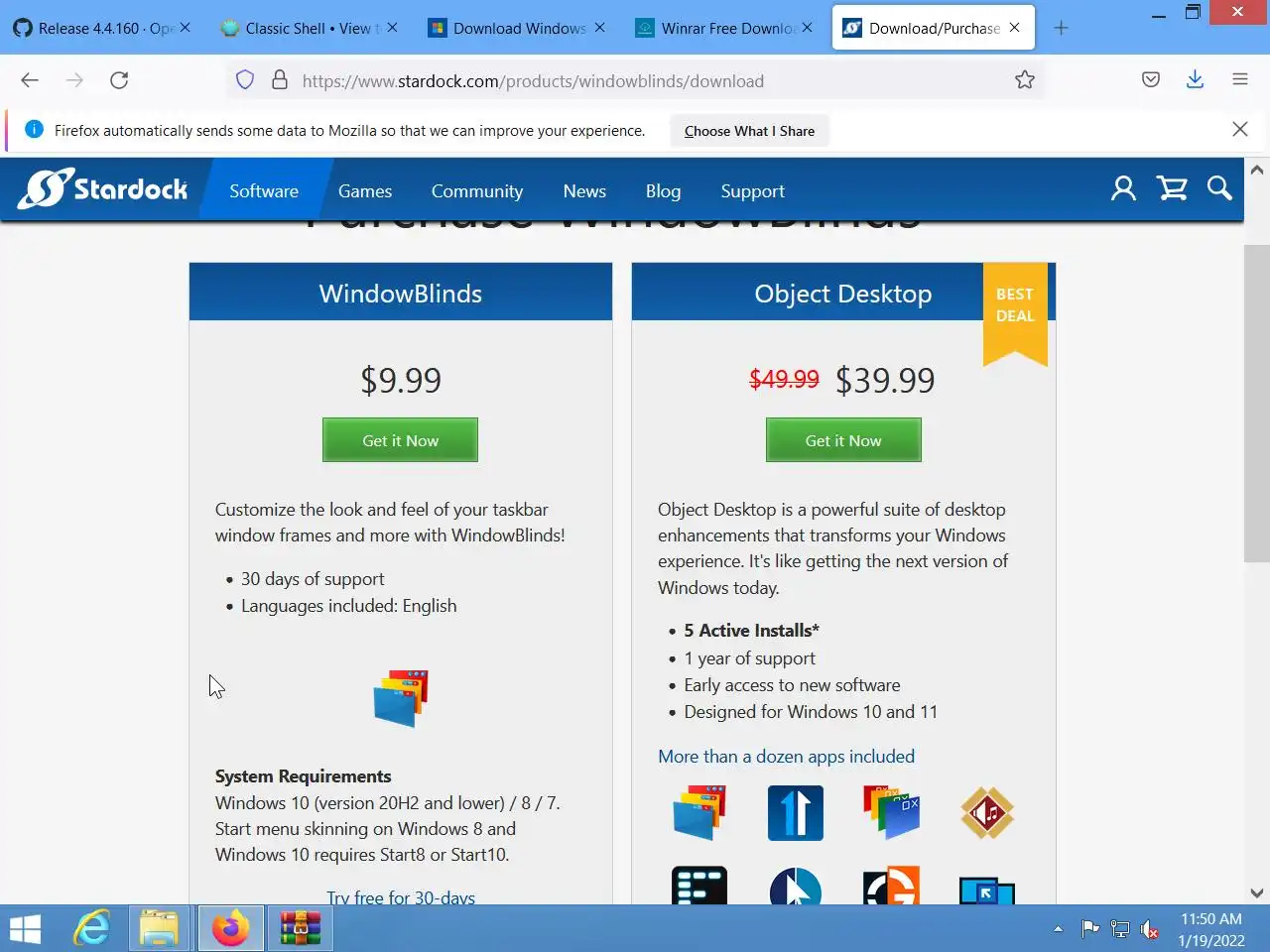Open the Support navigation item
1270x952 pixels.
coord(752,191)
